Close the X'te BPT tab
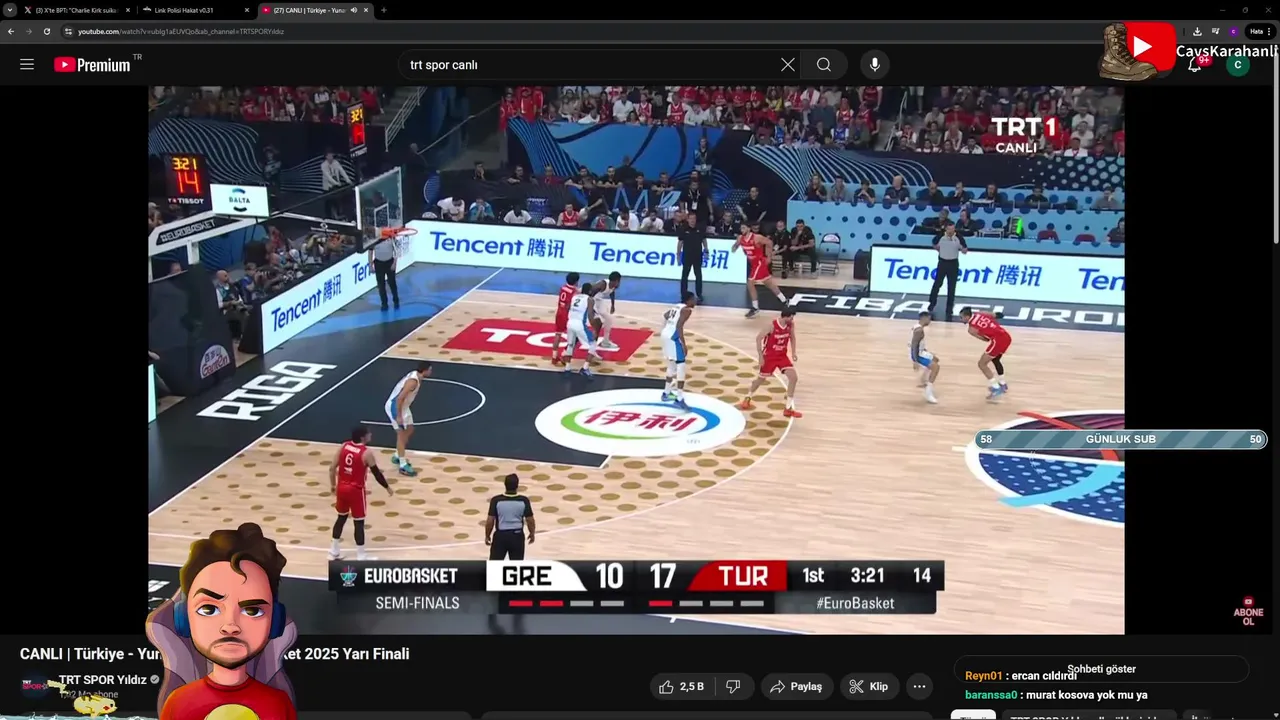This screenshot has height=720, width=1280. point(128,10)
